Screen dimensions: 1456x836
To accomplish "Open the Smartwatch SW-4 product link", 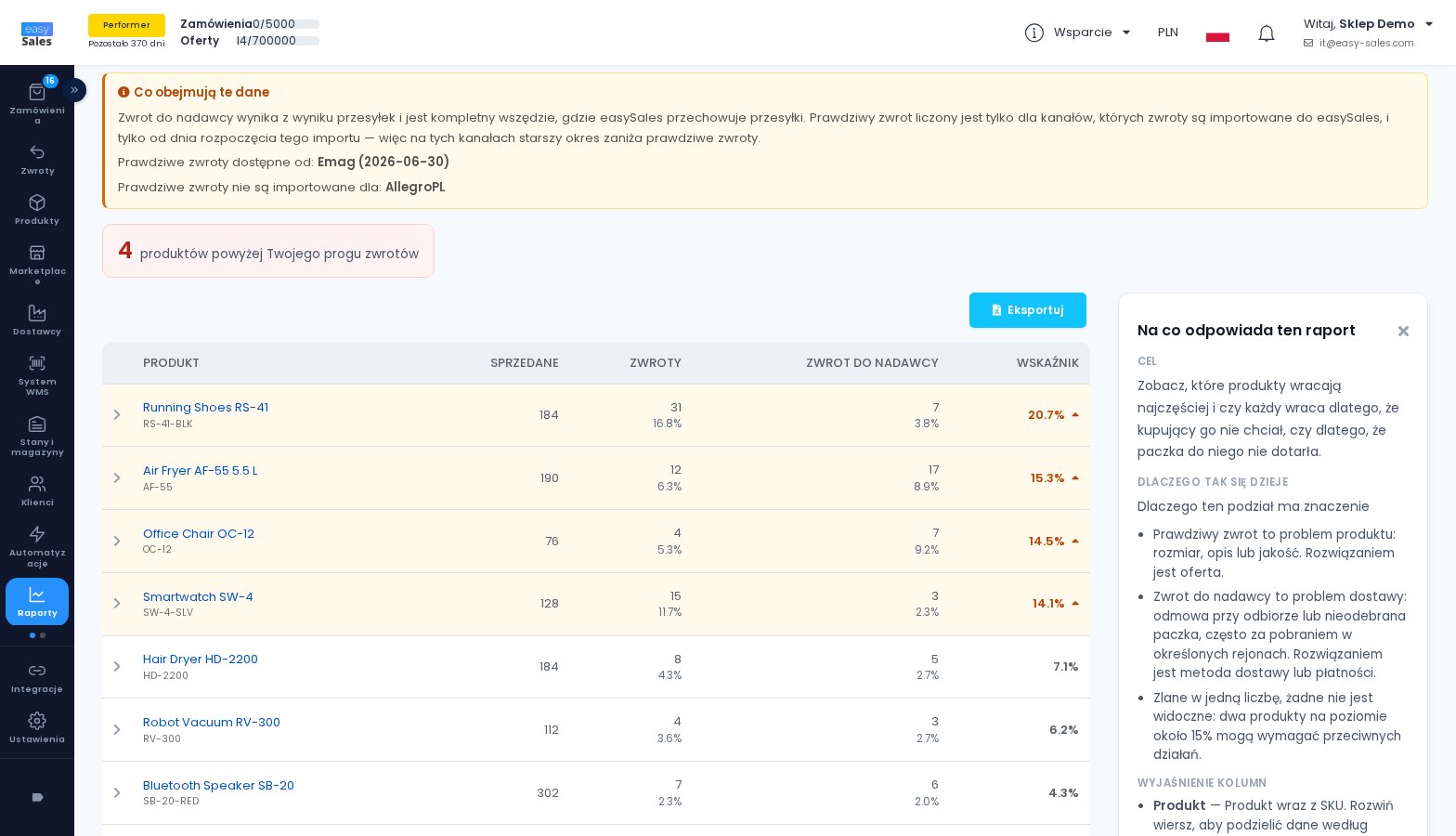I will coord(198,596).
